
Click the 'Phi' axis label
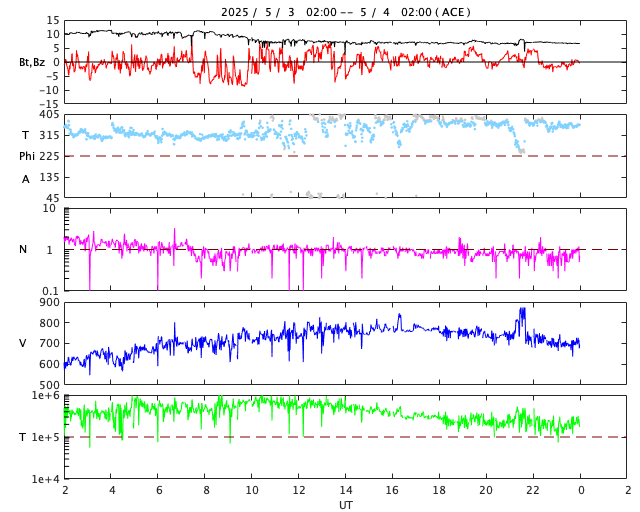[27, 156]
